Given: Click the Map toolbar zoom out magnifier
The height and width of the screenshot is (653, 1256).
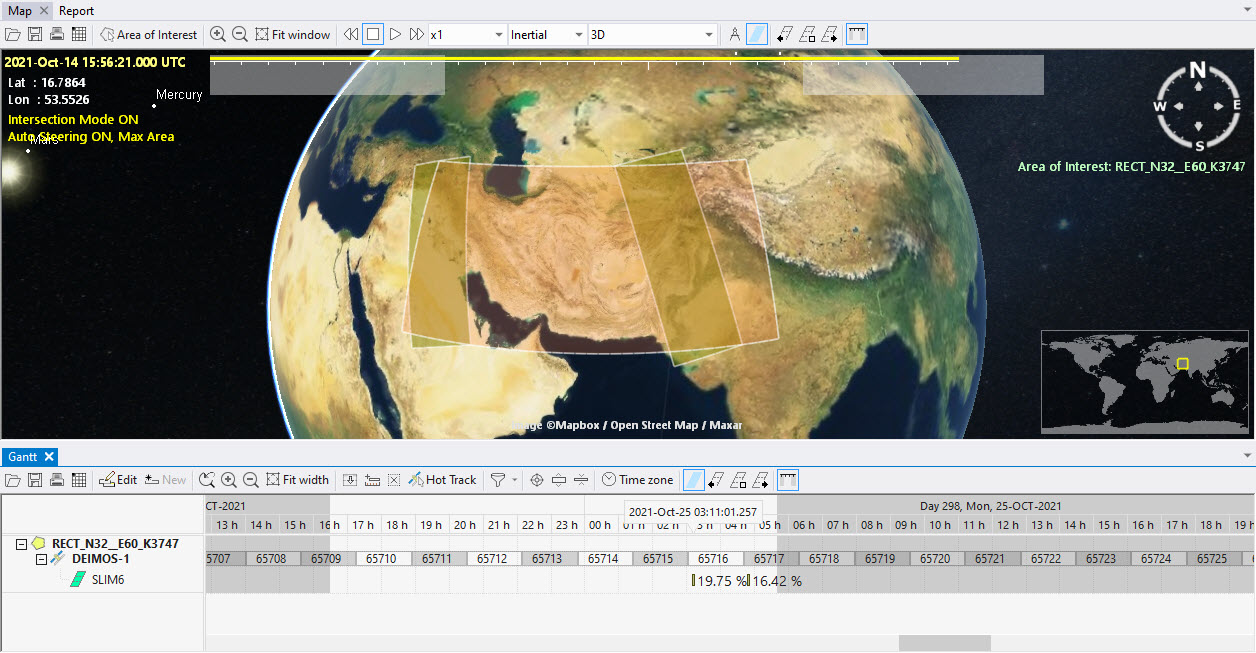Looking at the screenshot, I should point(240,34).
